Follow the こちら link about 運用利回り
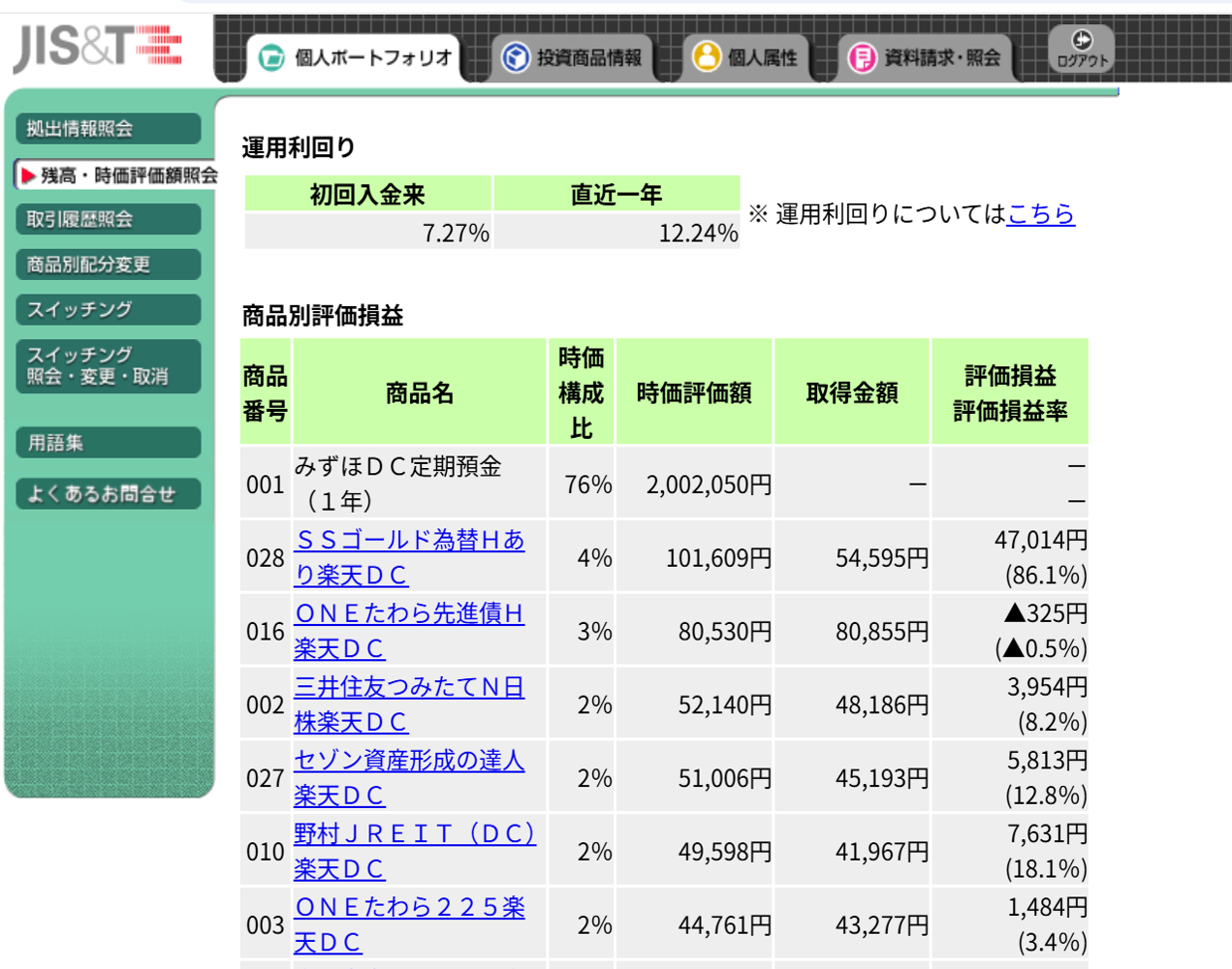1232x969 pixels. click(x=1040, y=214)
